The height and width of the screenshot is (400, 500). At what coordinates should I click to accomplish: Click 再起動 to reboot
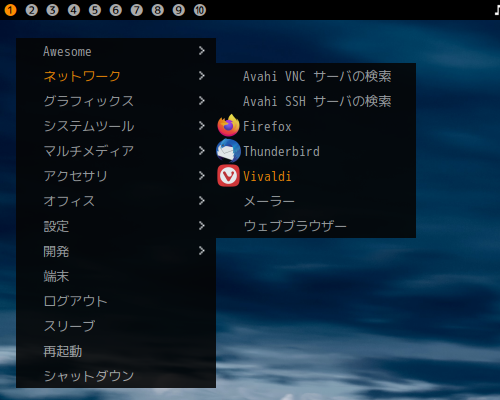(x=116, y=351)
